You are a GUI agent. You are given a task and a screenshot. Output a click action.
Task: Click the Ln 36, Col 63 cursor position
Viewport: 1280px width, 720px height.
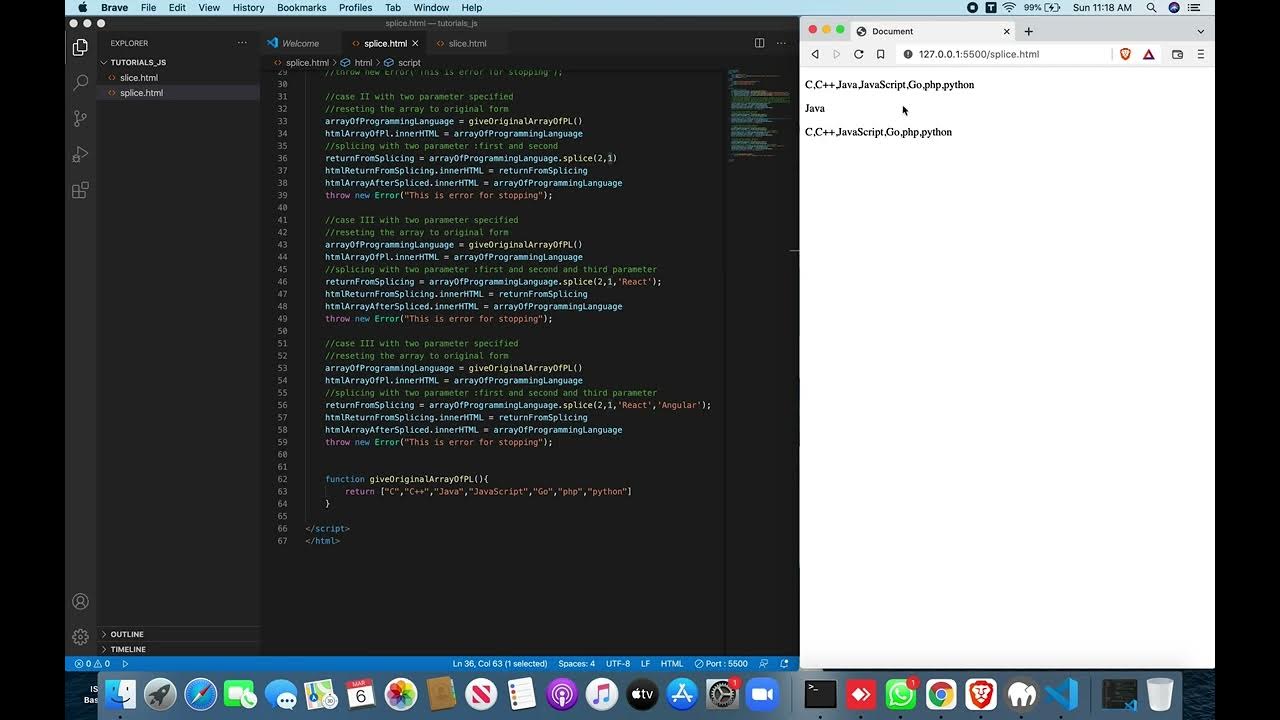click(x=500, y=663)
